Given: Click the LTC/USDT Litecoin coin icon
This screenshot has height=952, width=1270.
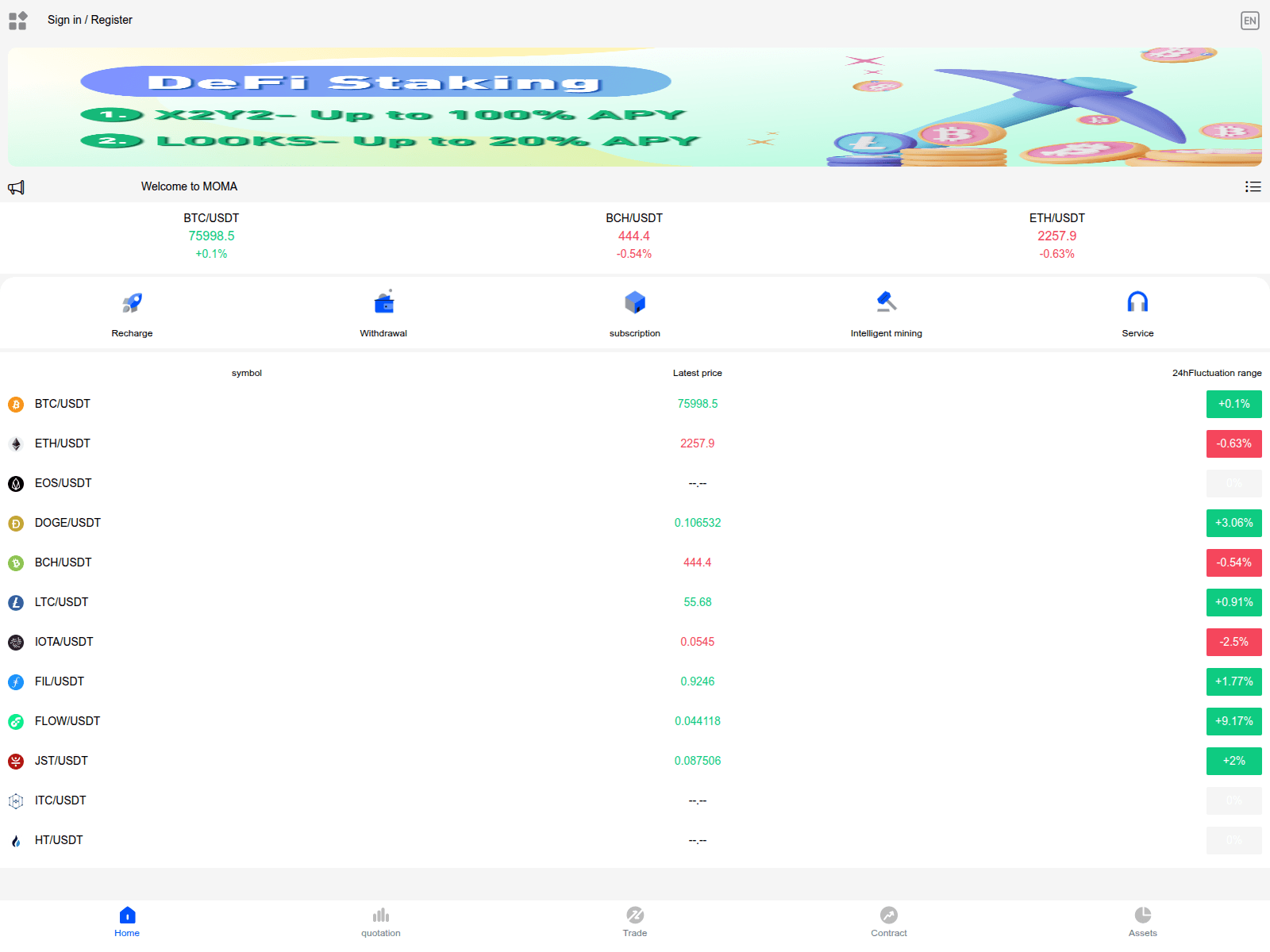Looking at the screenshot, I should pos(16,603).
